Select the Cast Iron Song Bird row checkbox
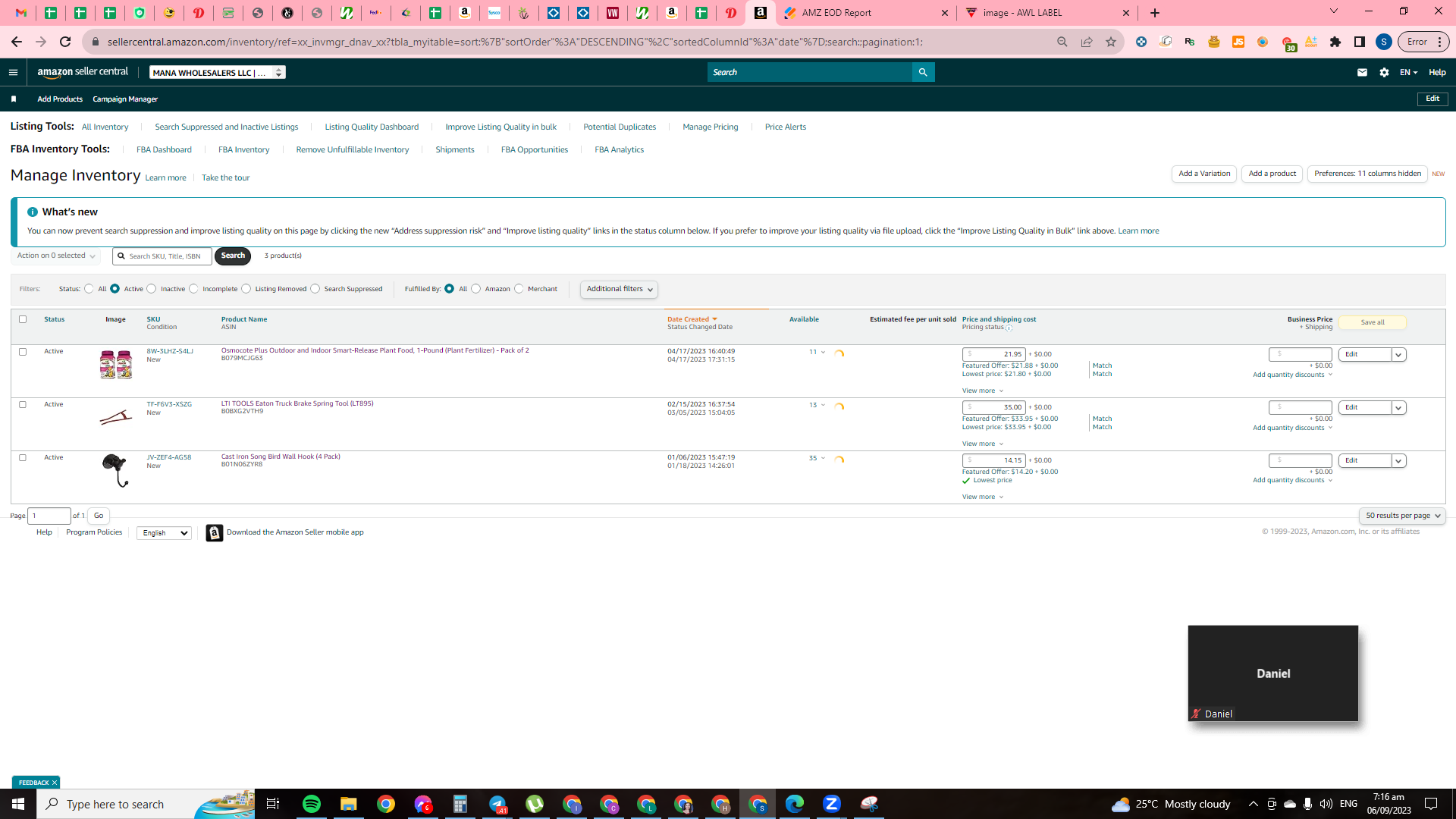Image resolution: width=1456 pixels, height=819 pixels. (23, 458)
